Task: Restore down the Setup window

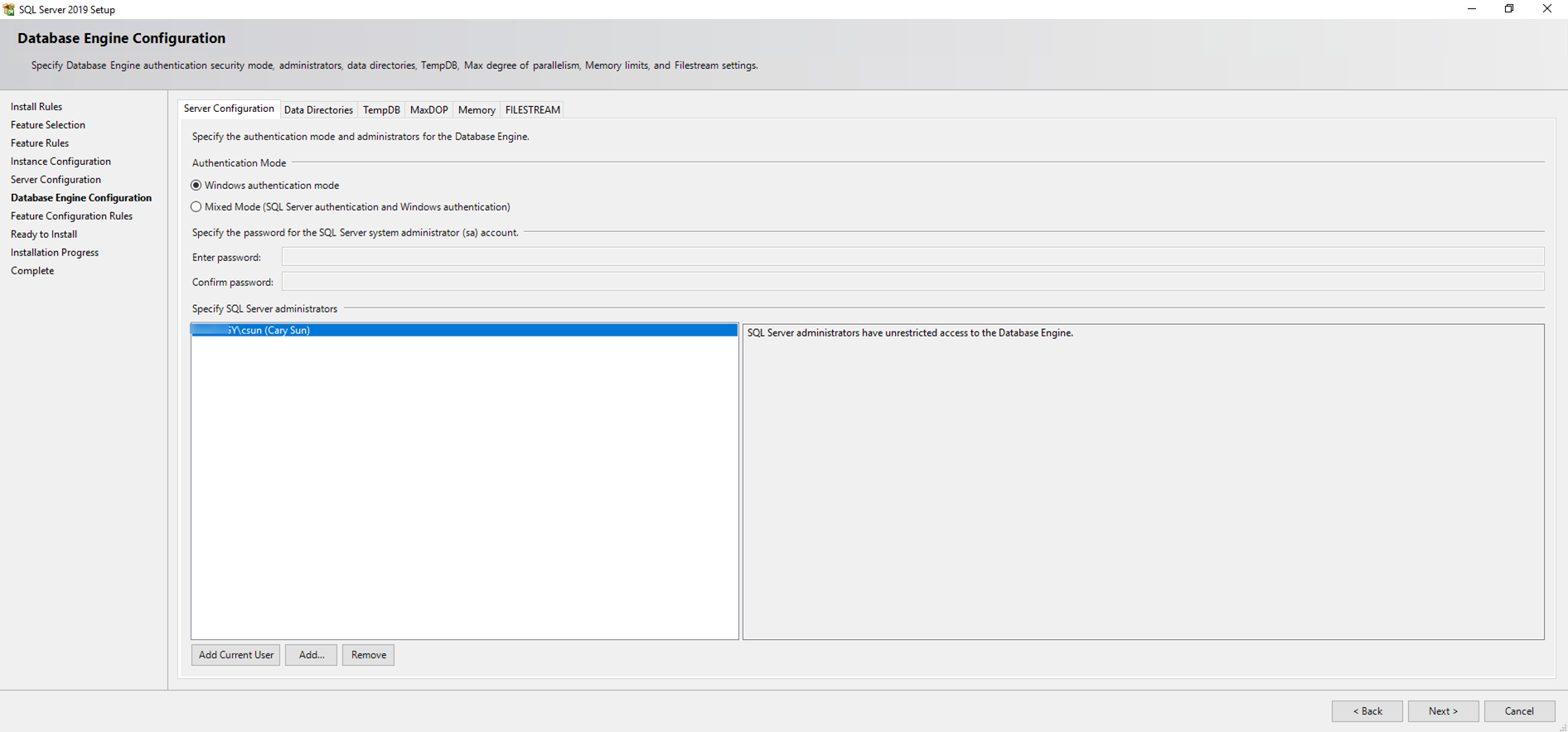Action: (x=1509, y=9)
